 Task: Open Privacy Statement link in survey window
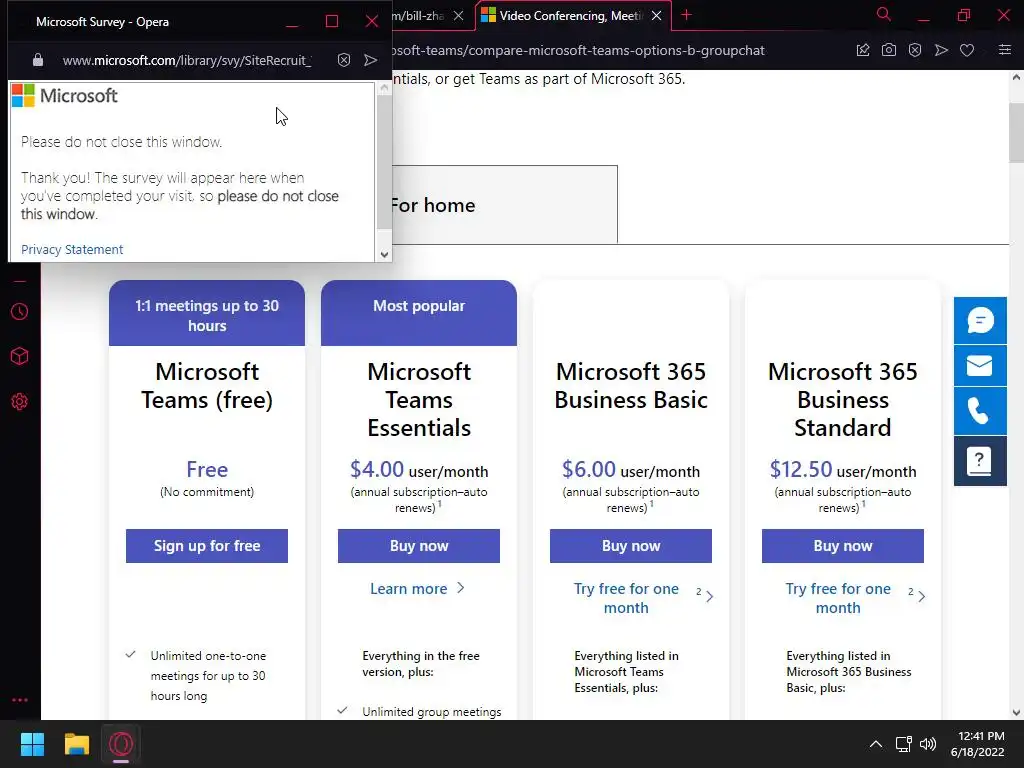click(x=72, y=249)
